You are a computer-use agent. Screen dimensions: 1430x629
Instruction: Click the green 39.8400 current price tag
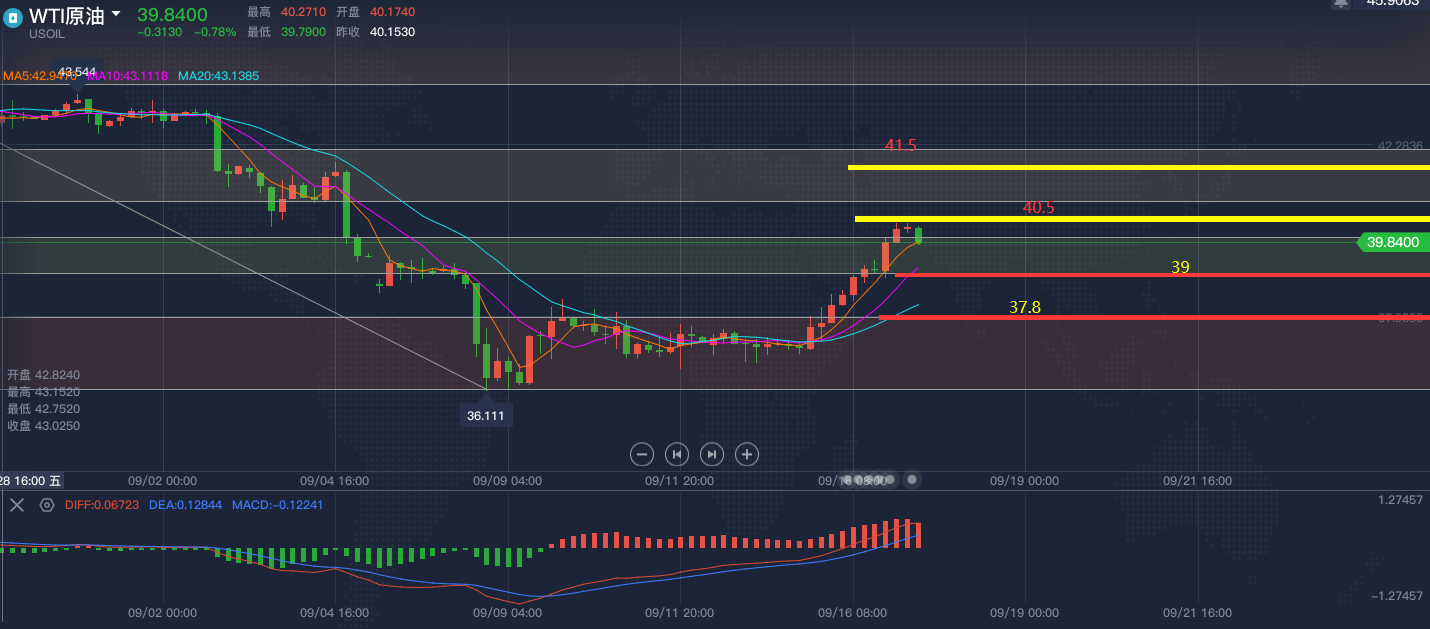(1392, 242)
